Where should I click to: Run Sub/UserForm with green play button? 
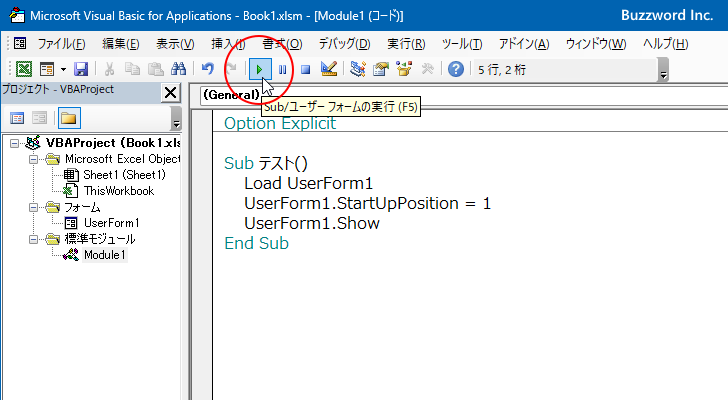tap(260, 70)
